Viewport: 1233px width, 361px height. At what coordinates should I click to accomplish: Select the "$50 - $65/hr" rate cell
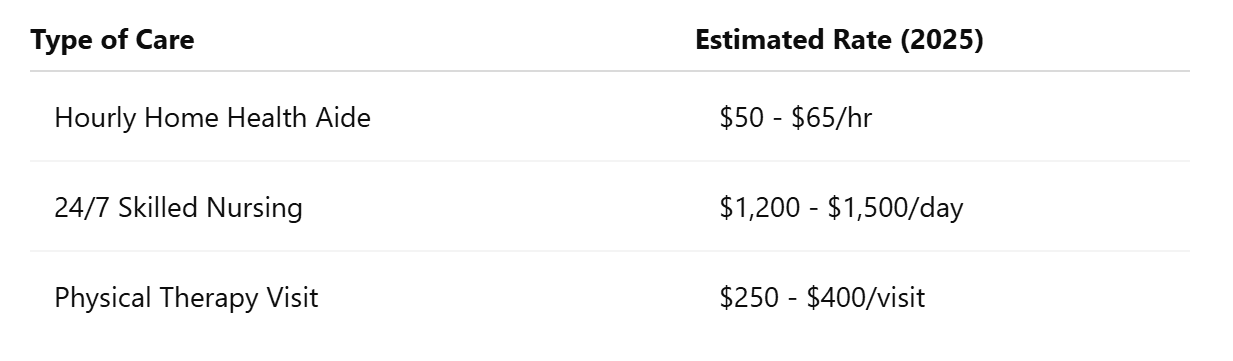795,118
